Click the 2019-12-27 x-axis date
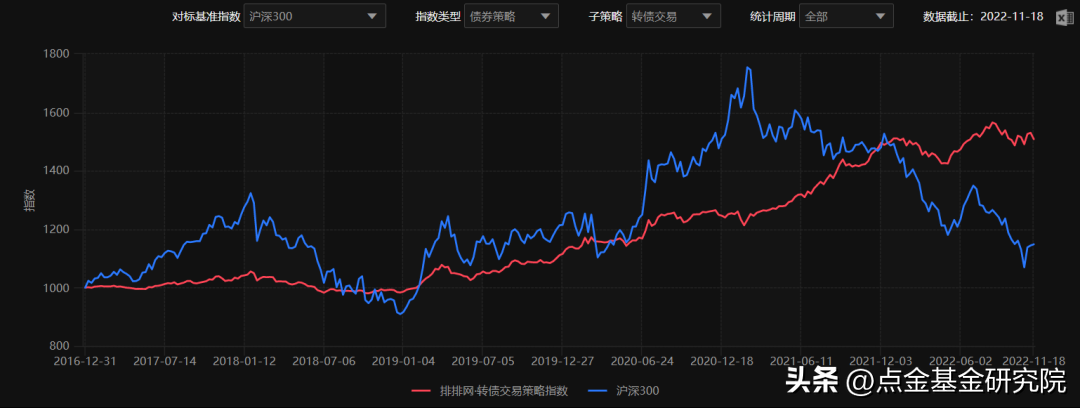 (x=562, y=360)
